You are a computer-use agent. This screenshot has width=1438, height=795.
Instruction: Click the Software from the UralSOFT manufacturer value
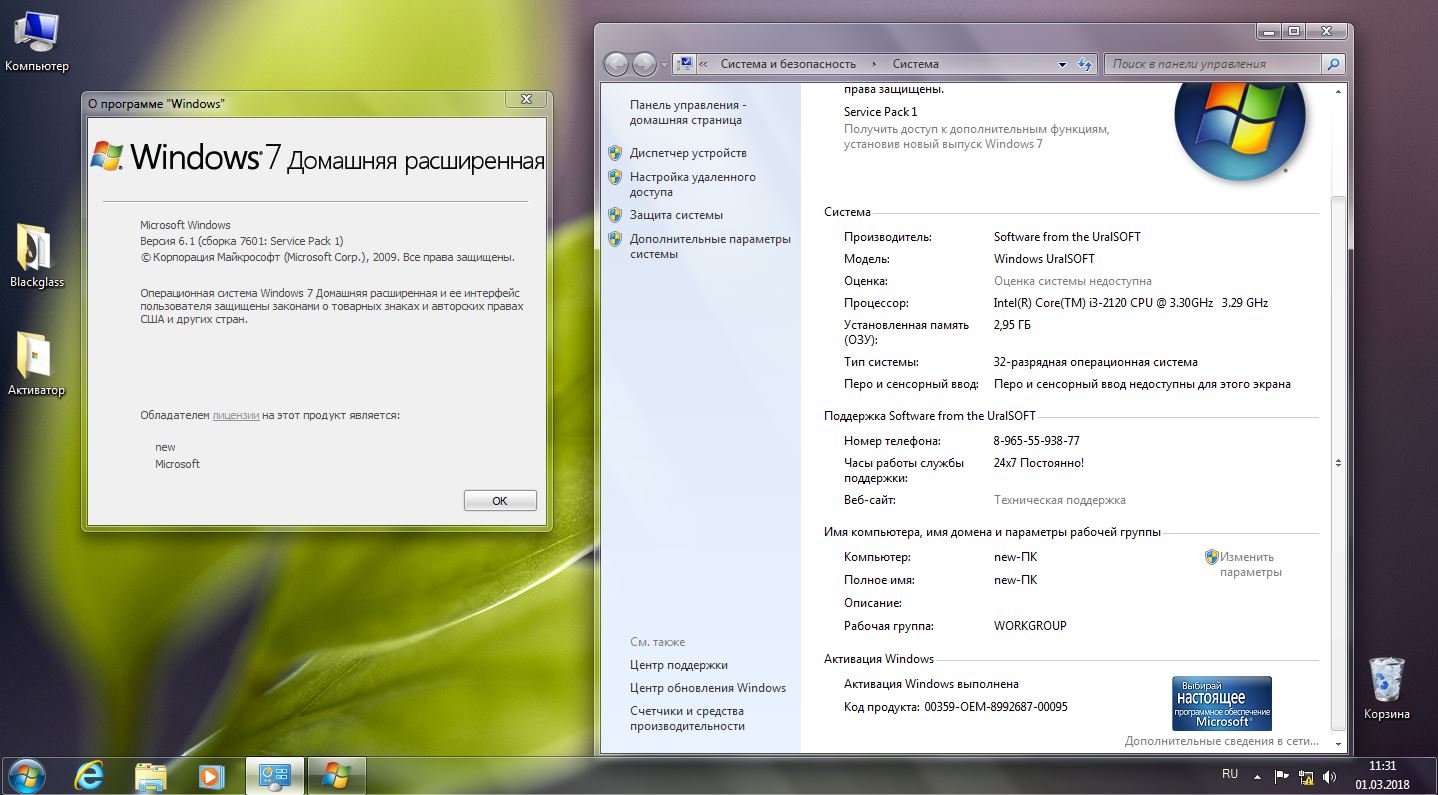(x=1067, y=237)
